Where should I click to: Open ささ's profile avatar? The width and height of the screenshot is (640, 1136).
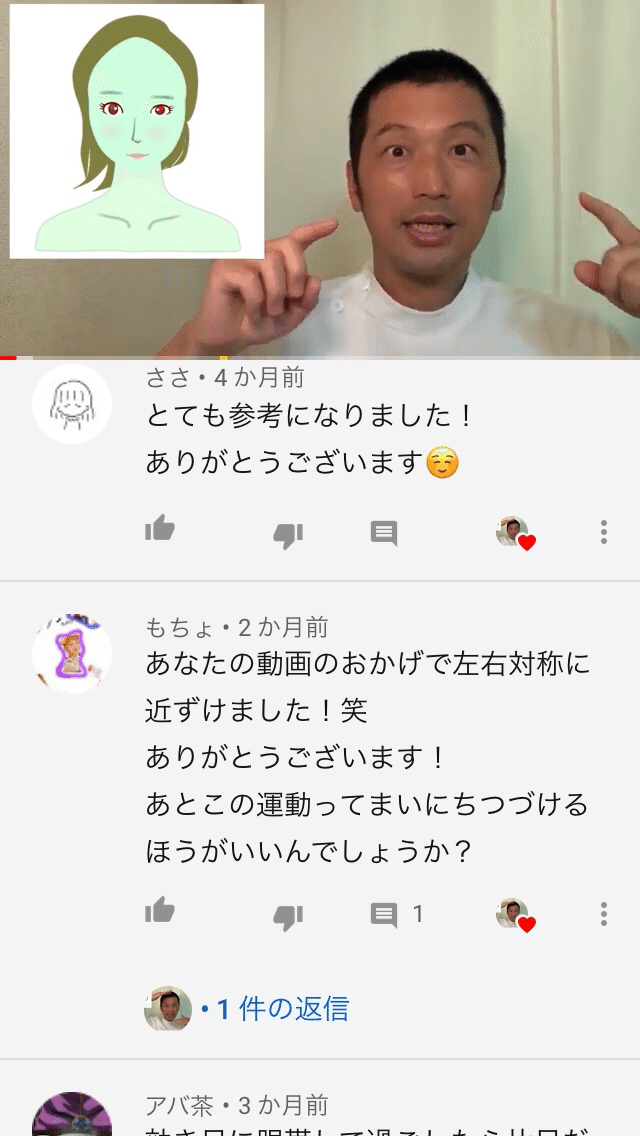click(72, 404)
